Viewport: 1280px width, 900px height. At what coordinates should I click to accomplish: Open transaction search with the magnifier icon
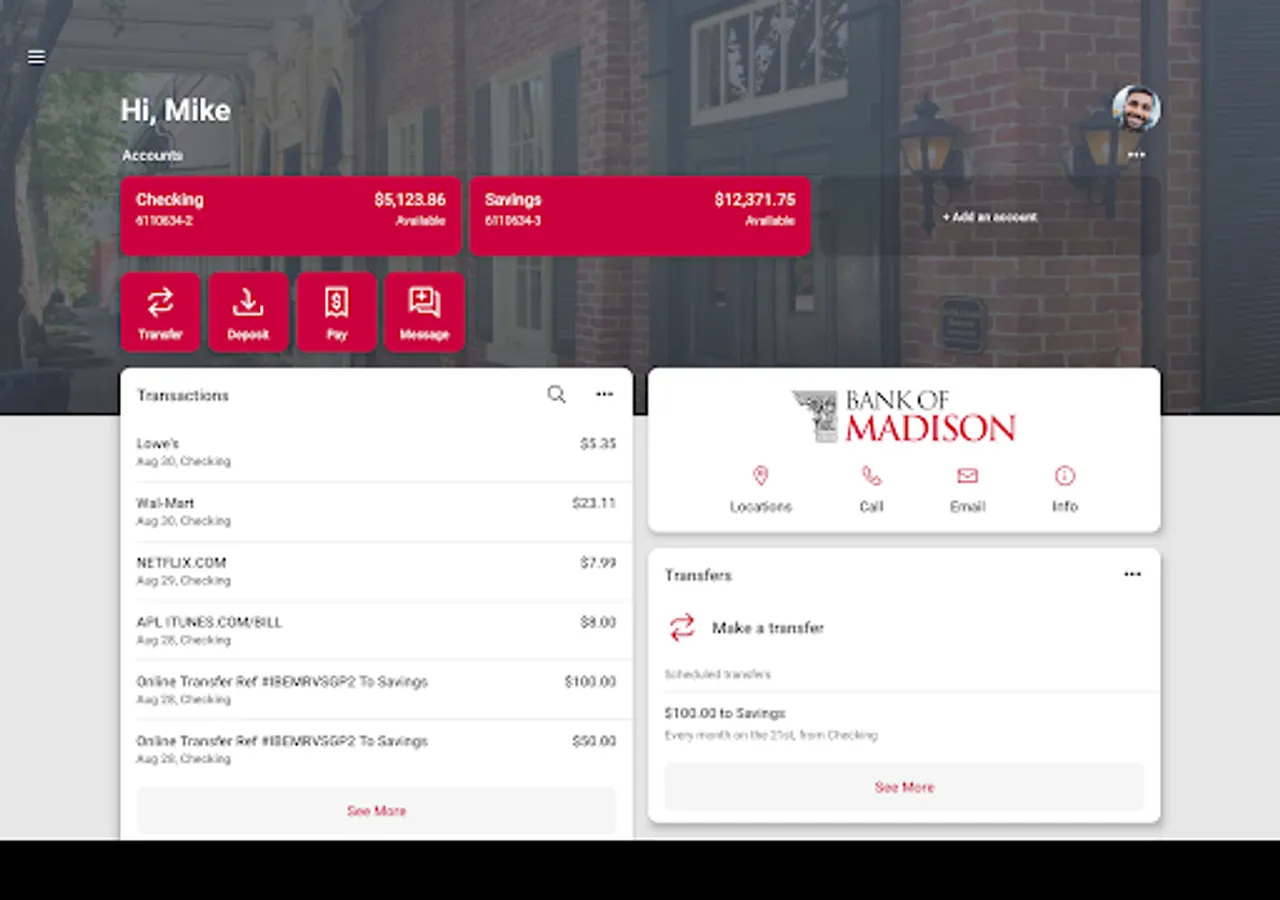click(556, 395)
